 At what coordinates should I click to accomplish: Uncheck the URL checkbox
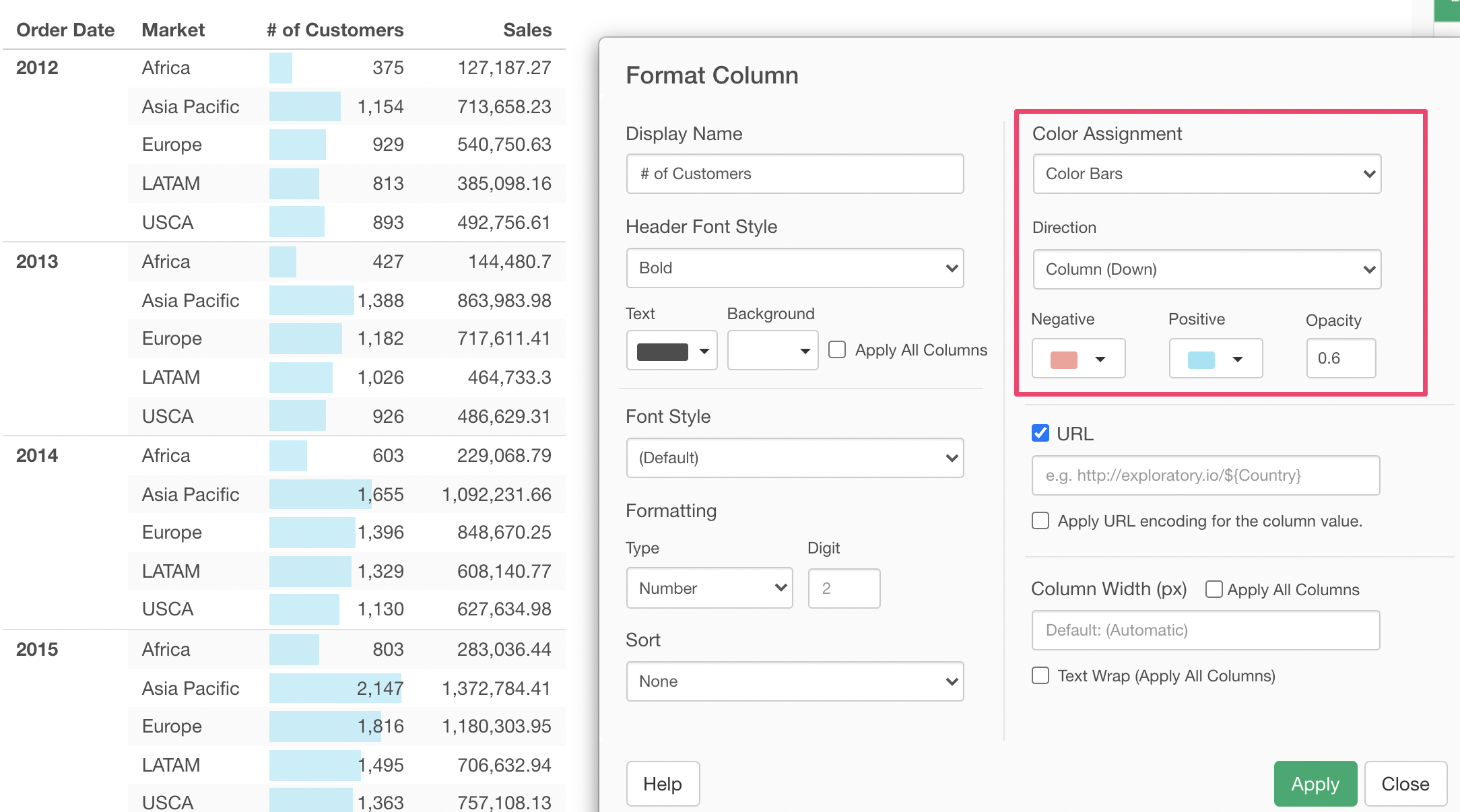tap(1040, 433)
